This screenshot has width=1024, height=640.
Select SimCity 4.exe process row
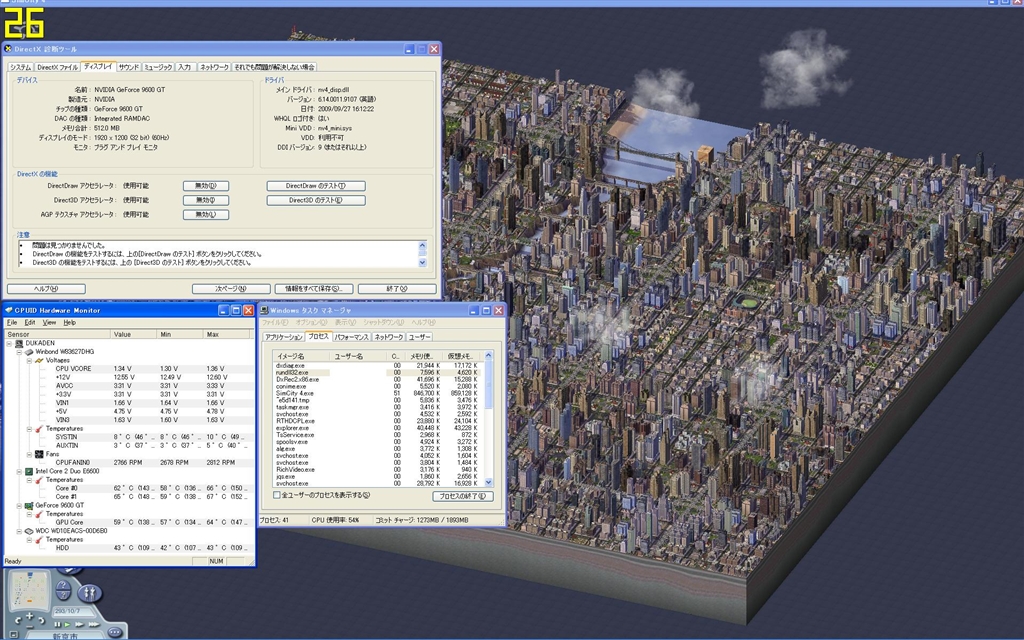point(377,394)
